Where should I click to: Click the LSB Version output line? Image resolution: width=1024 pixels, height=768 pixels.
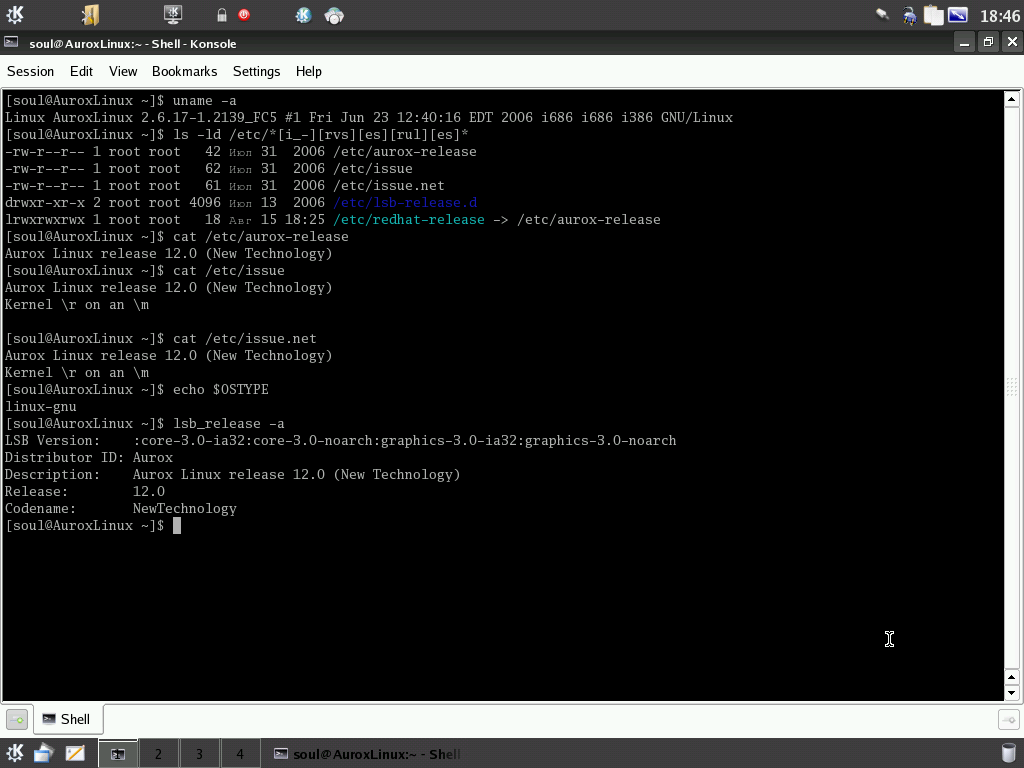[340, 440]
